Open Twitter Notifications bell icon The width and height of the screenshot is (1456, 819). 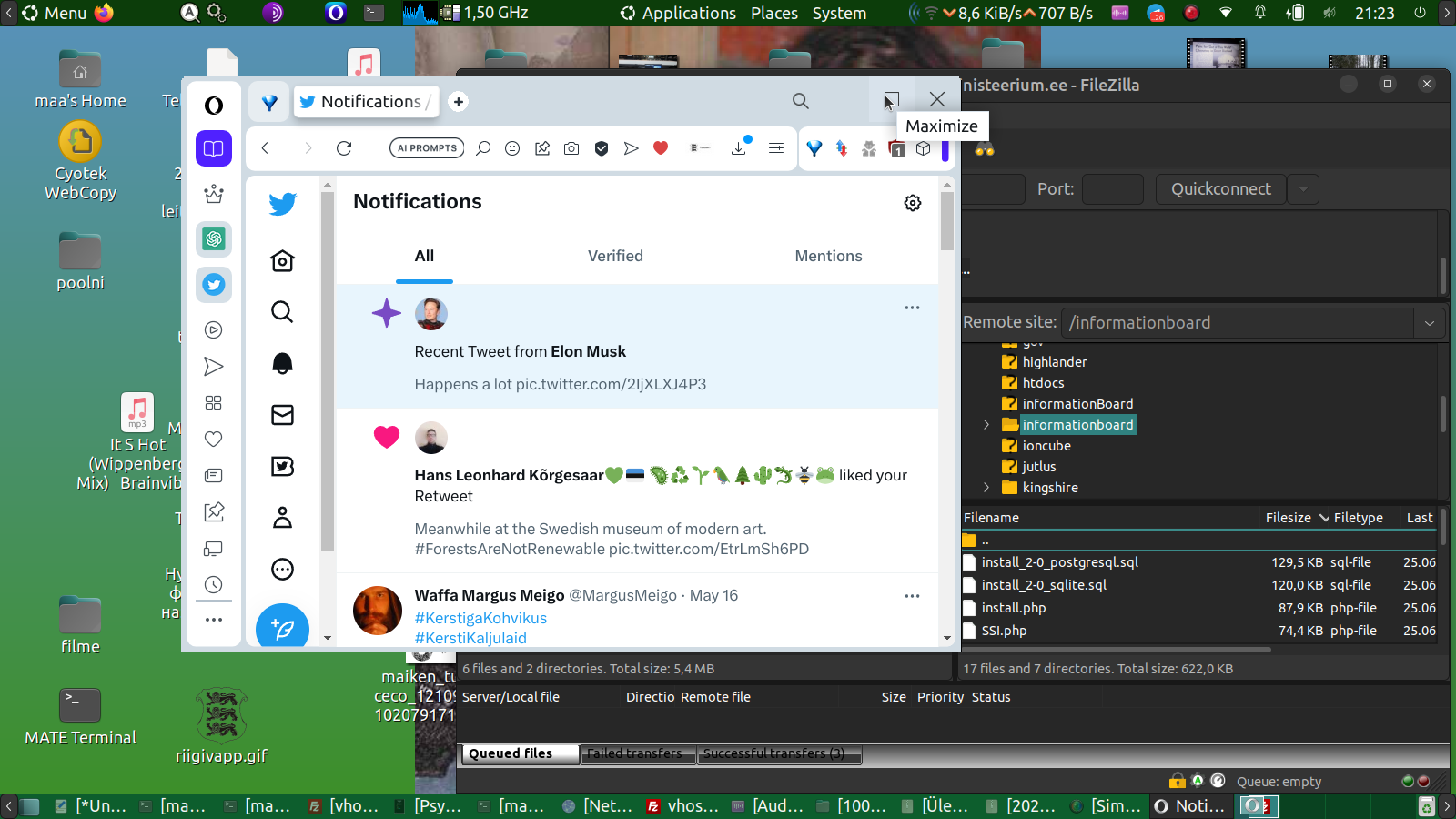tap(282, 364)
